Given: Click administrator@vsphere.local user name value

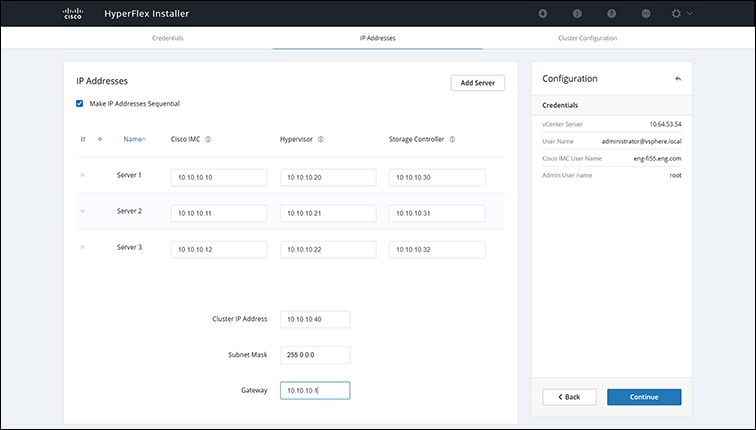Looking at the screenshot, I should tap(642, 141).
